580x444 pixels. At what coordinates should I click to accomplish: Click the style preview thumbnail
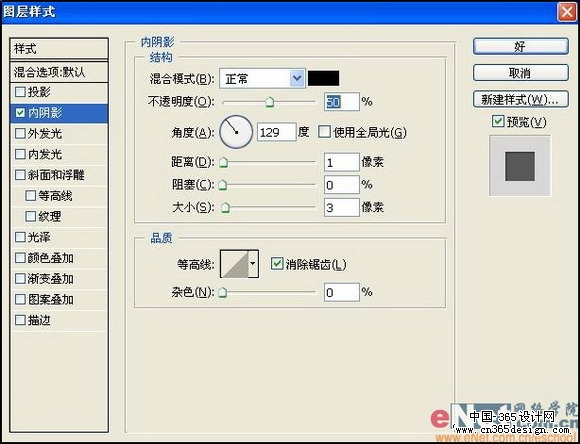pos(520,166)
